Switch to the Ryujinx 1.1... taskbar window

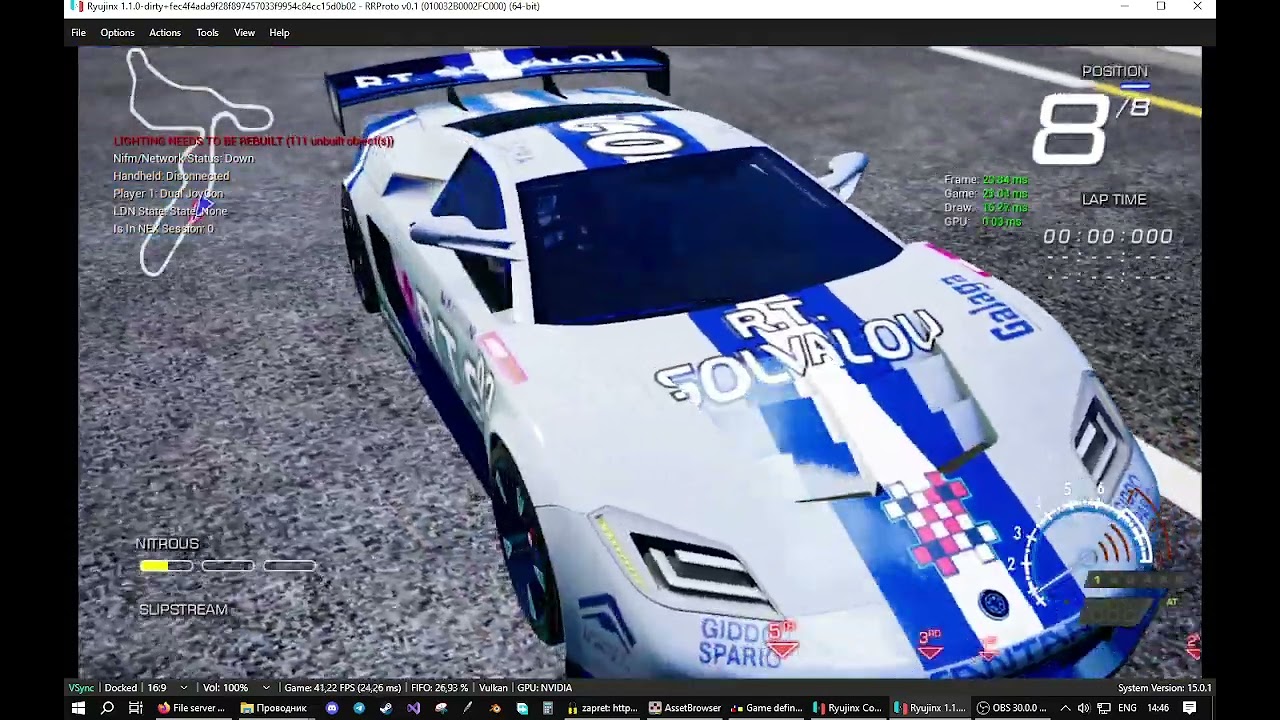click(930, 708)
